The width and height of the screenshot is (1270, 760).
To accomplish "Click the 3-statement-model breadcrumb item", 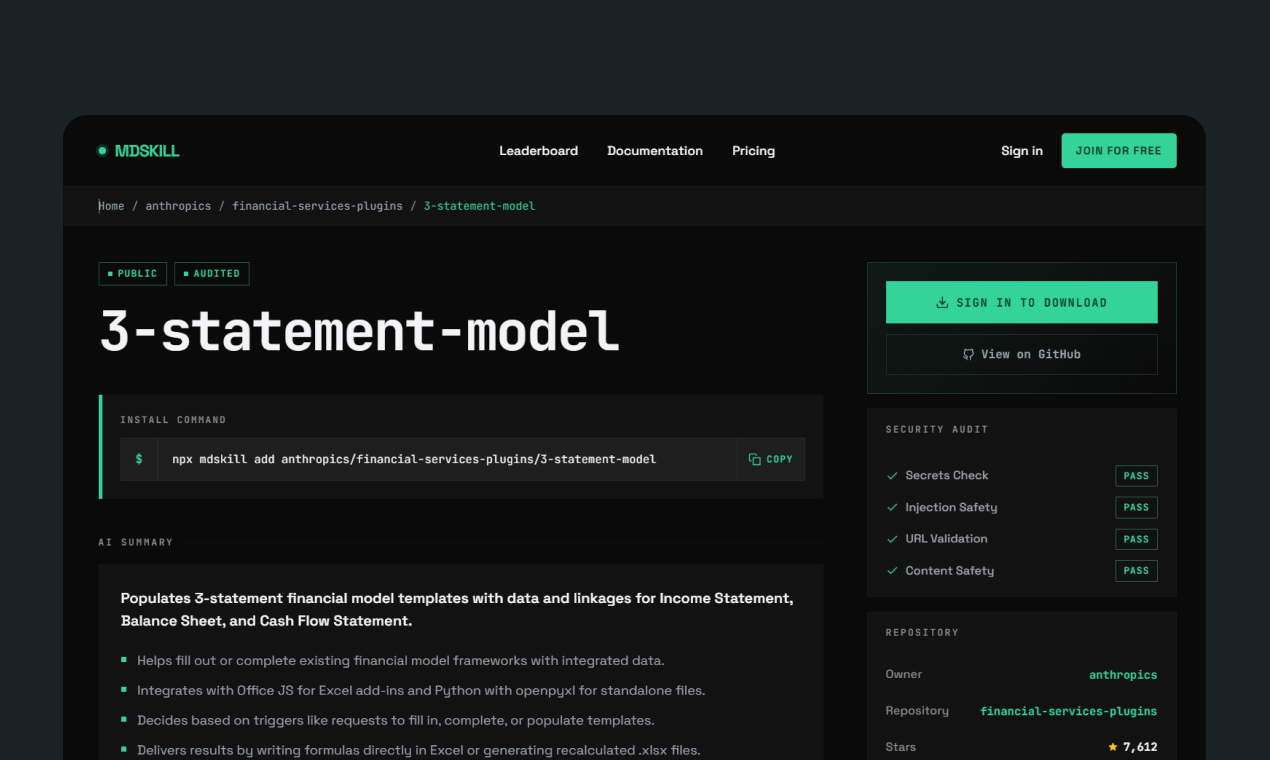I will click(x=479, y=206).
